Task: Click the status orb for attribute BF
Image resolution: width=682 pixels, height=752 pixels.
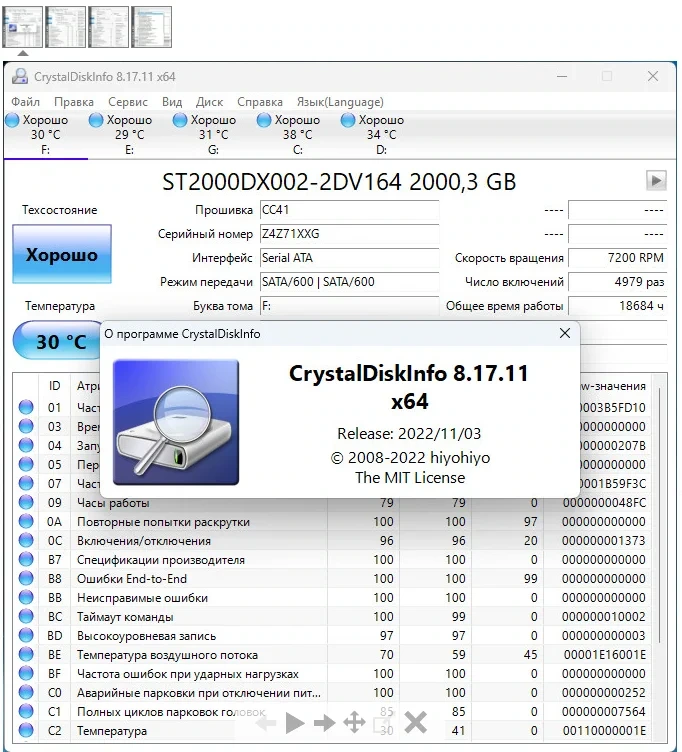Action: pos(26,673)
